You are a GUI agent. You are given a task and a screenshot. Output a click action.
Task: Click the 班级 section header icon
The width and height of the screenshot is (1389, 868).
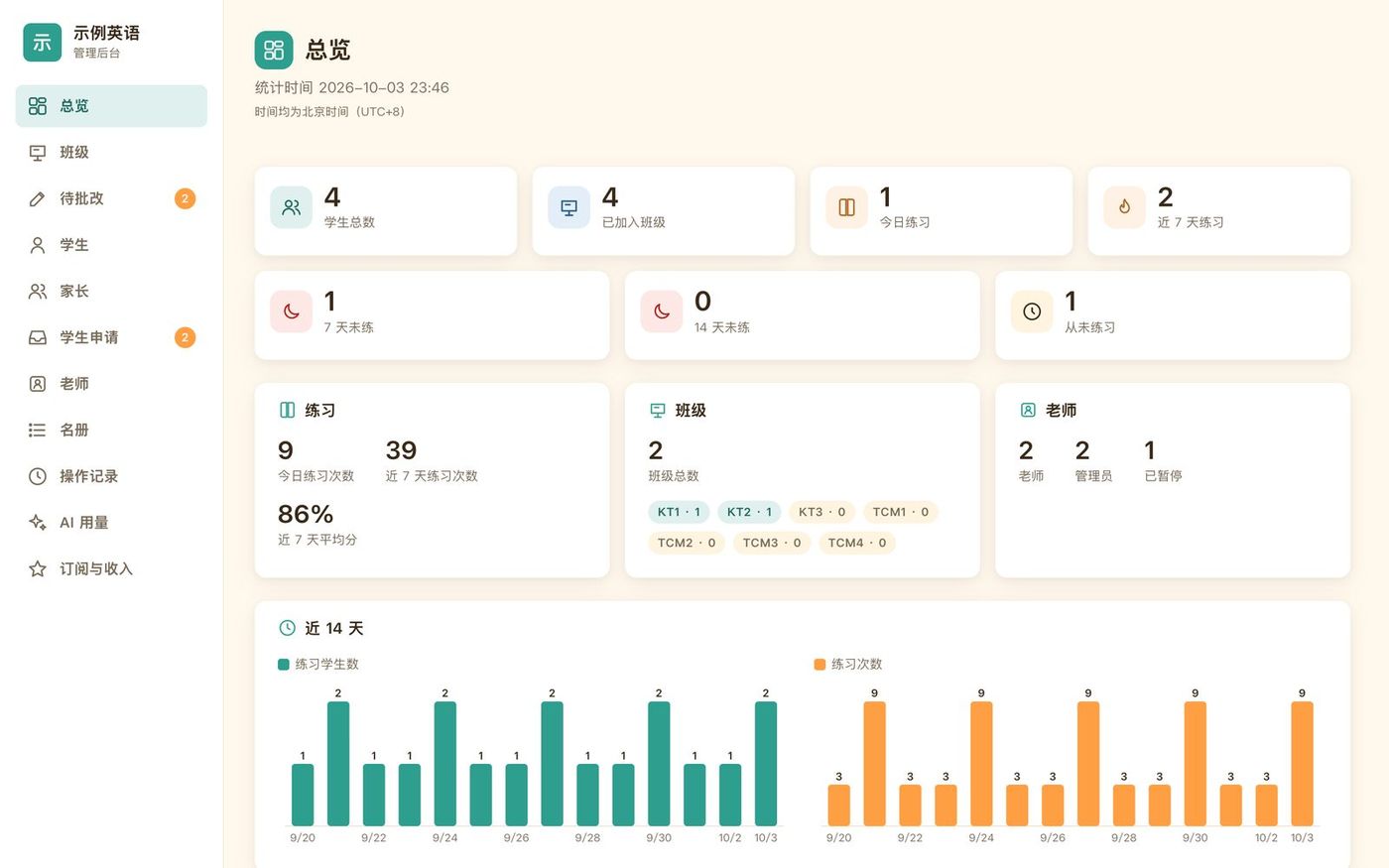click(657, 410)
